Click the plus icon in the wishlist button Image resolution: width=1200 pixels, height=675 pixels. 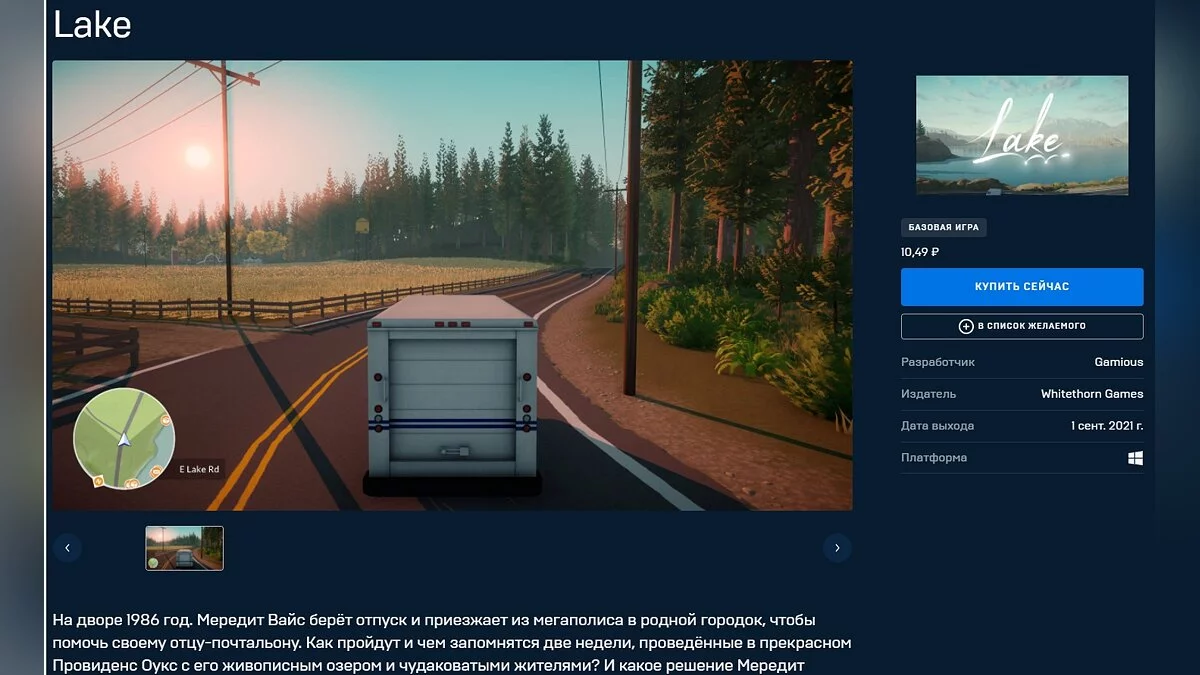pyautogui.click(x=966, y=326)
